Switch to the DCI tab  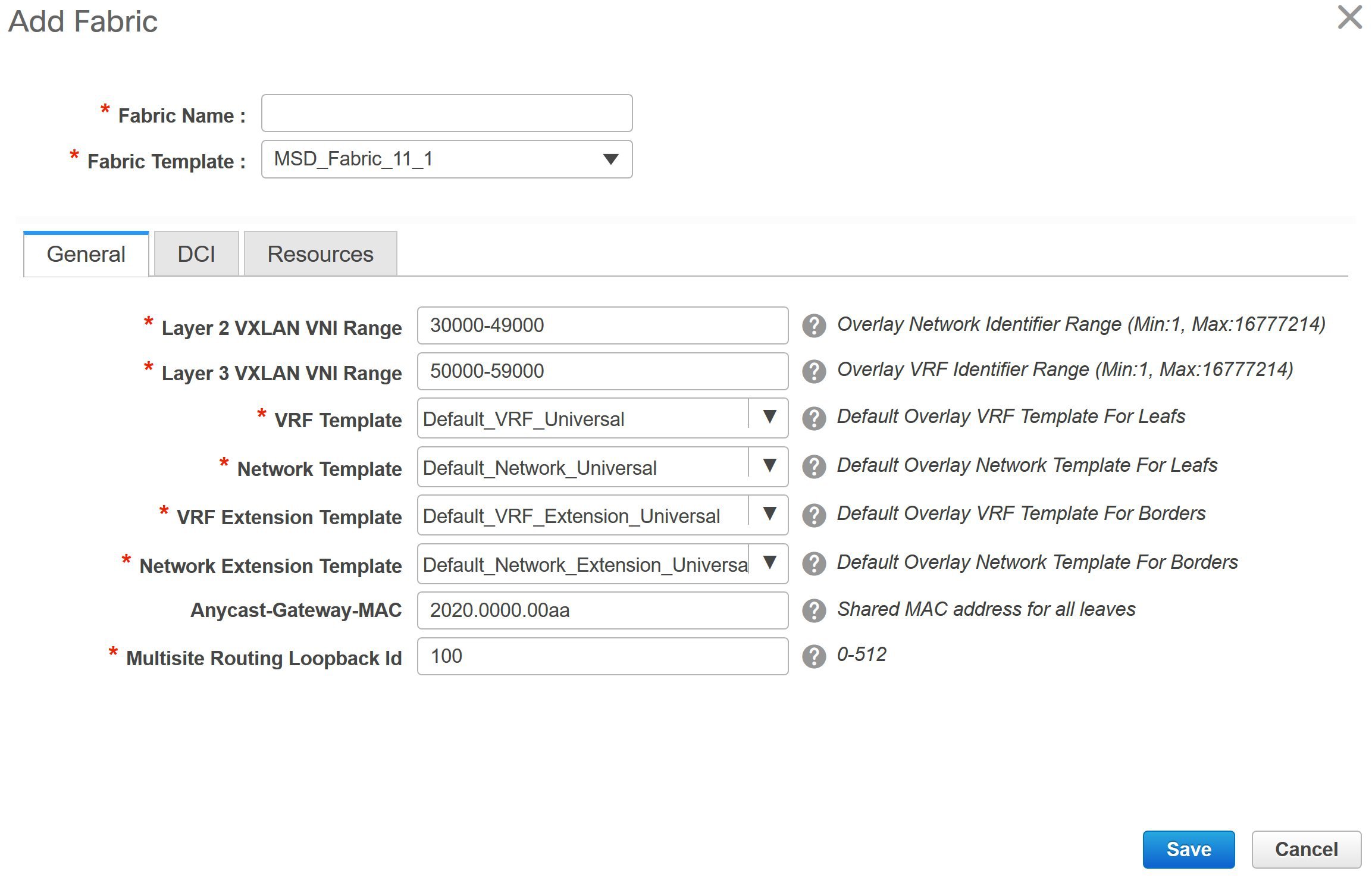tap(196, 254)
